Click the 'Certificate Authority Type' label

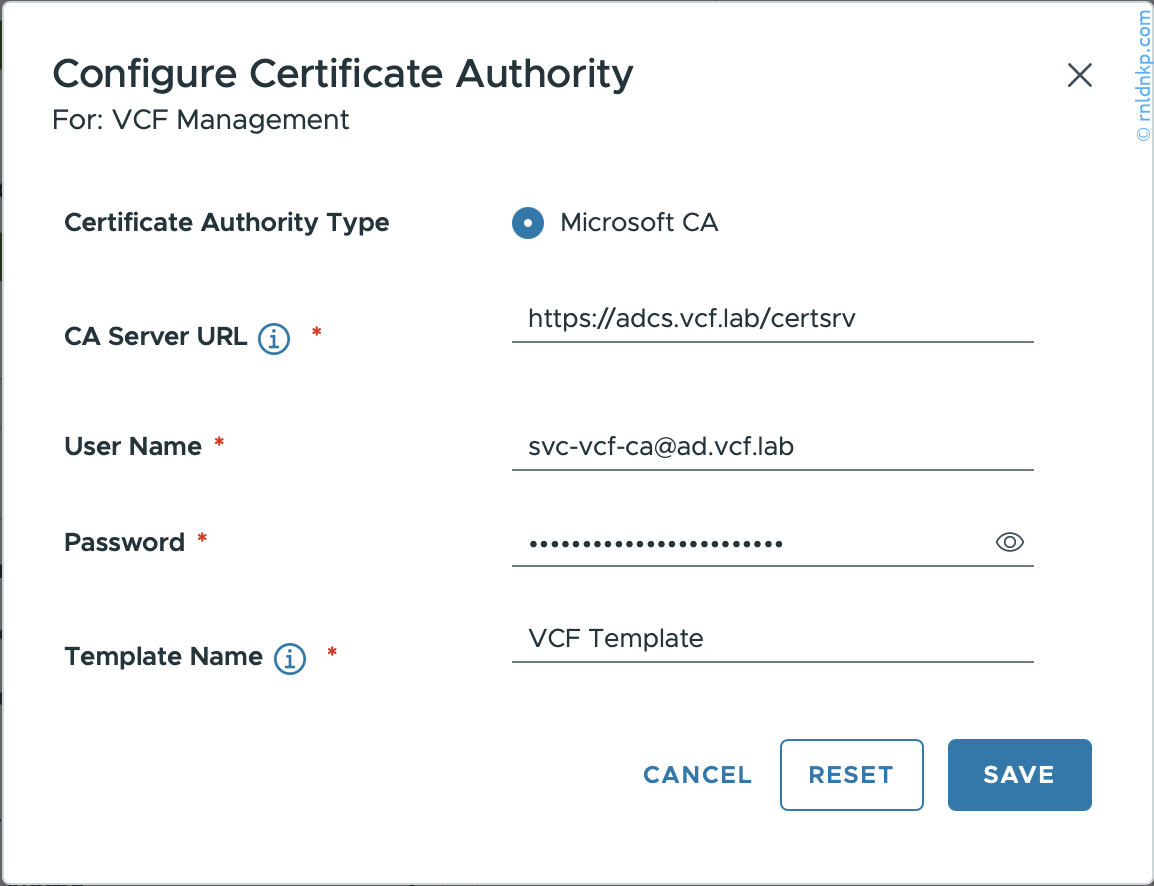[227, 223]
